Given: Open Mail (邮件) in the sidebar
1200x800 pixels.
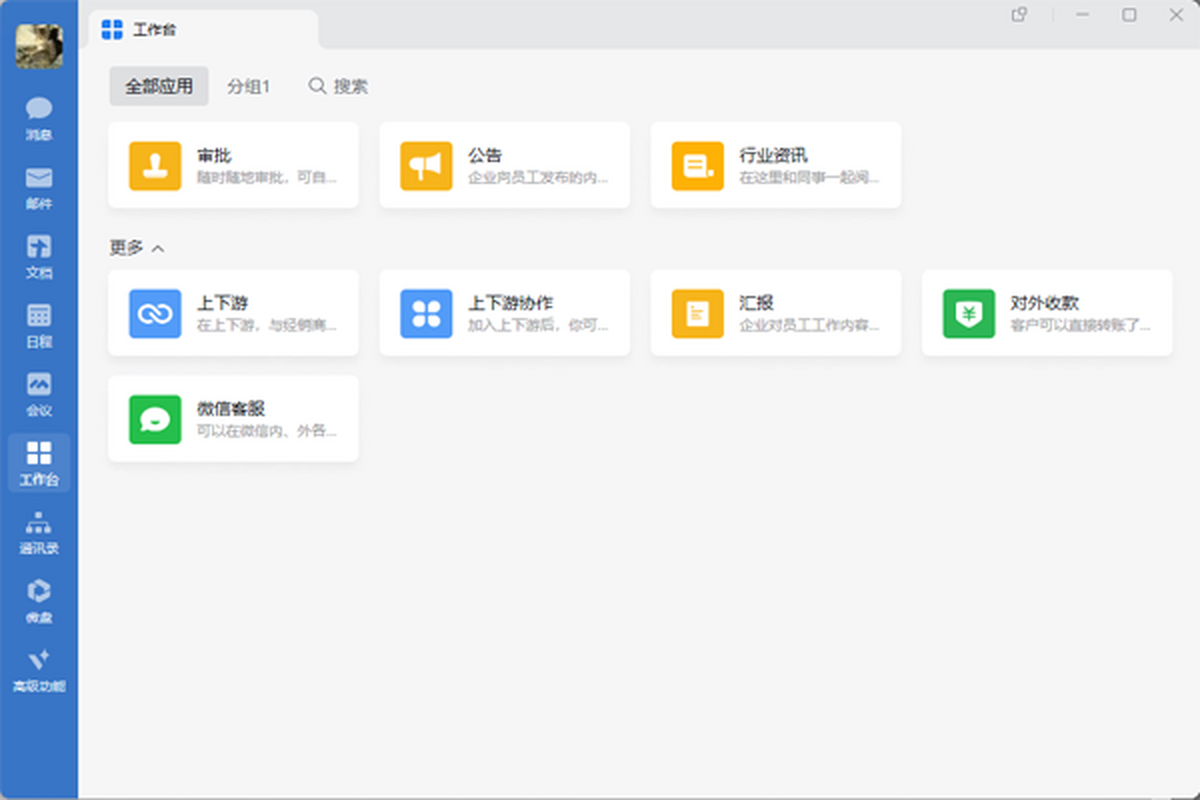Looking at the screenshot, I should tap(39, 188).
